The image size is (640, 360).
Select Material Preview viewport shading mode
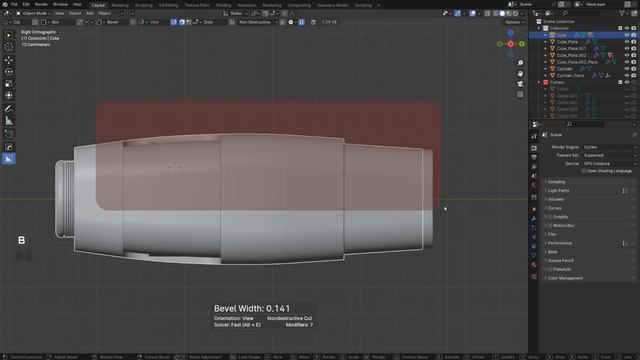coord(509,13)
